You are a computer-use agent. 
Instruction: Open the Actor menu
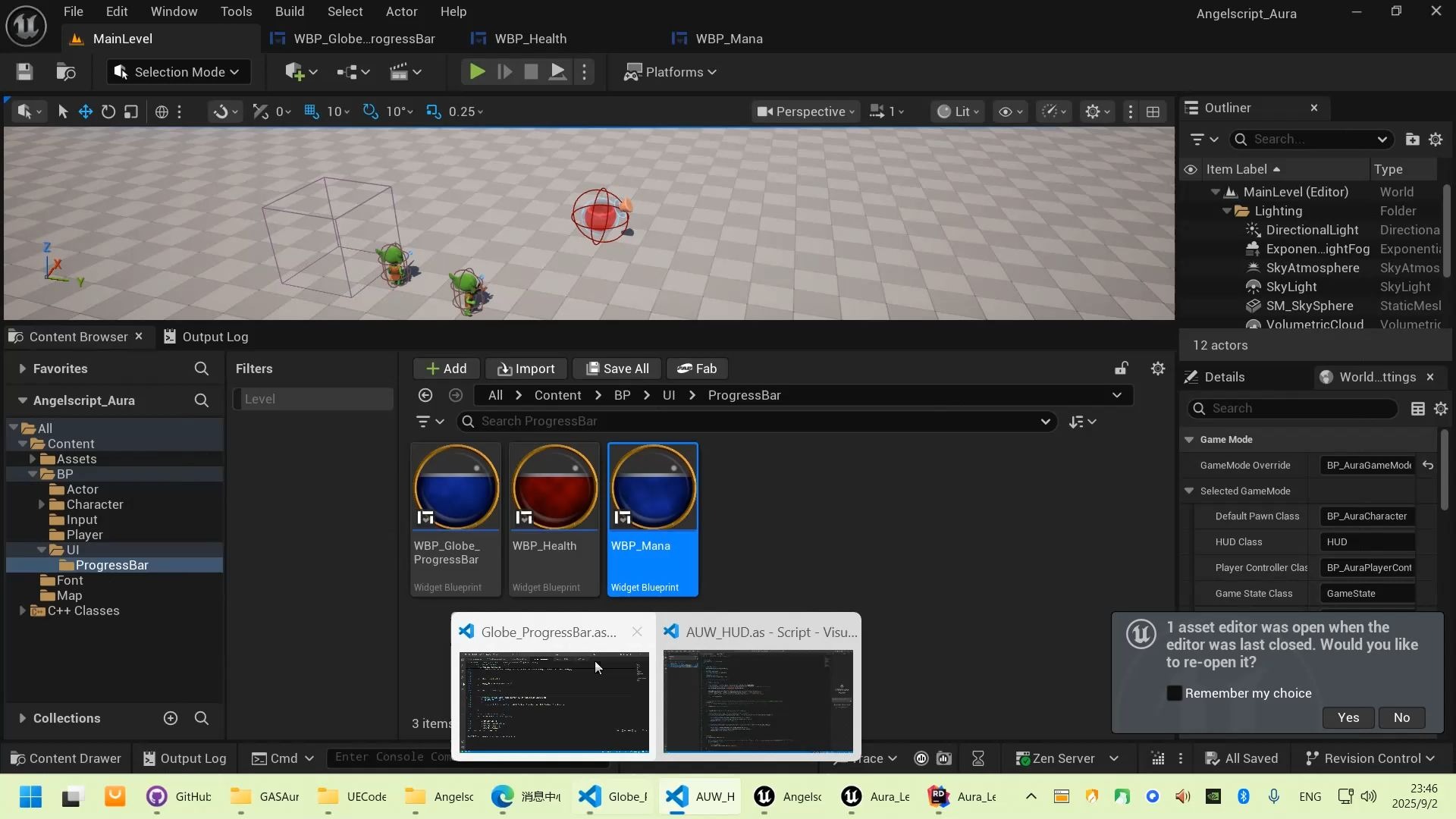[402, 11]
